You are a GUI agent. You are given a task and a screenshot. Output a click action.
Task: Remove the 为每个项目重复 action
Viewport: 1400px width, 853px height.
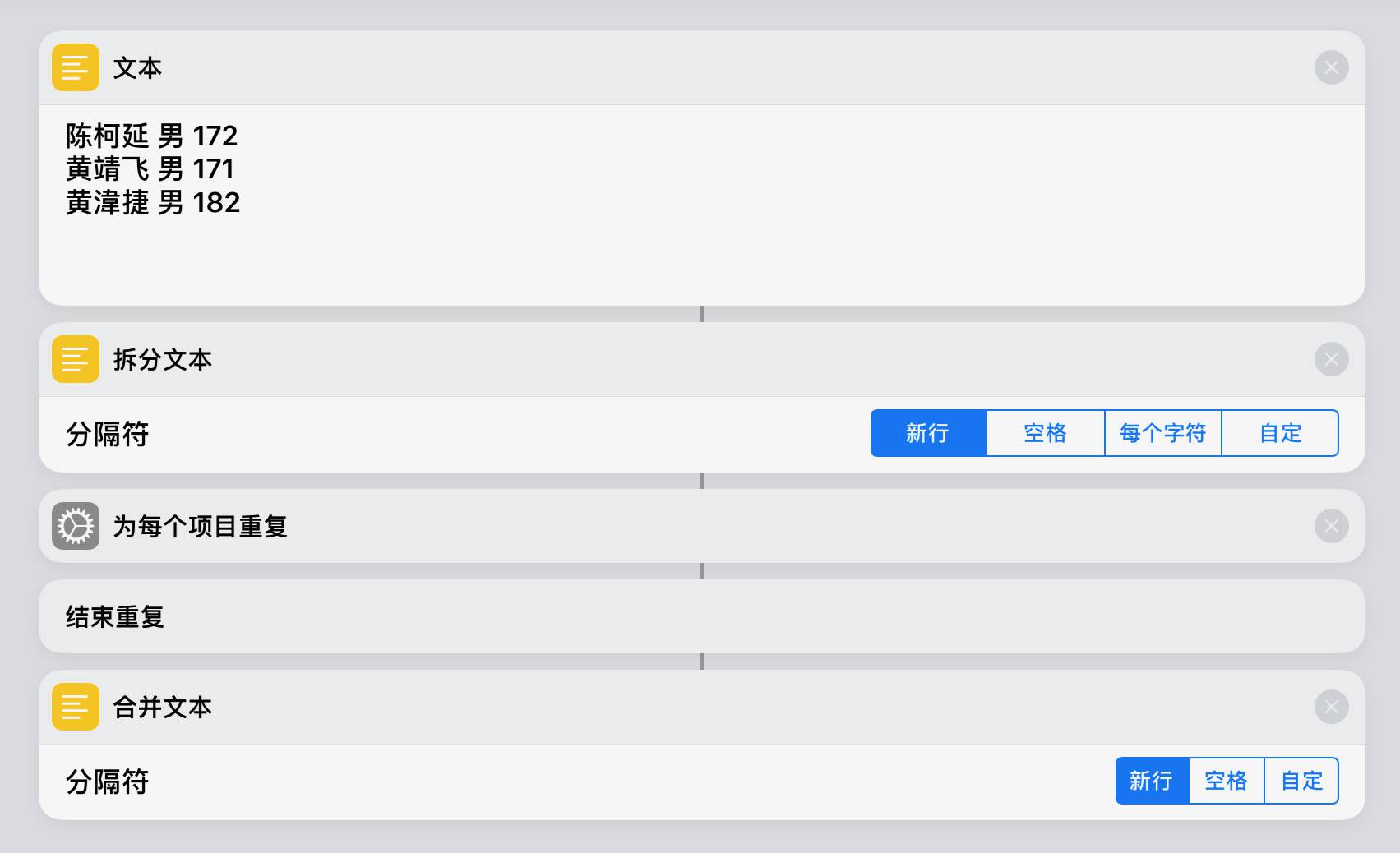1331,526
